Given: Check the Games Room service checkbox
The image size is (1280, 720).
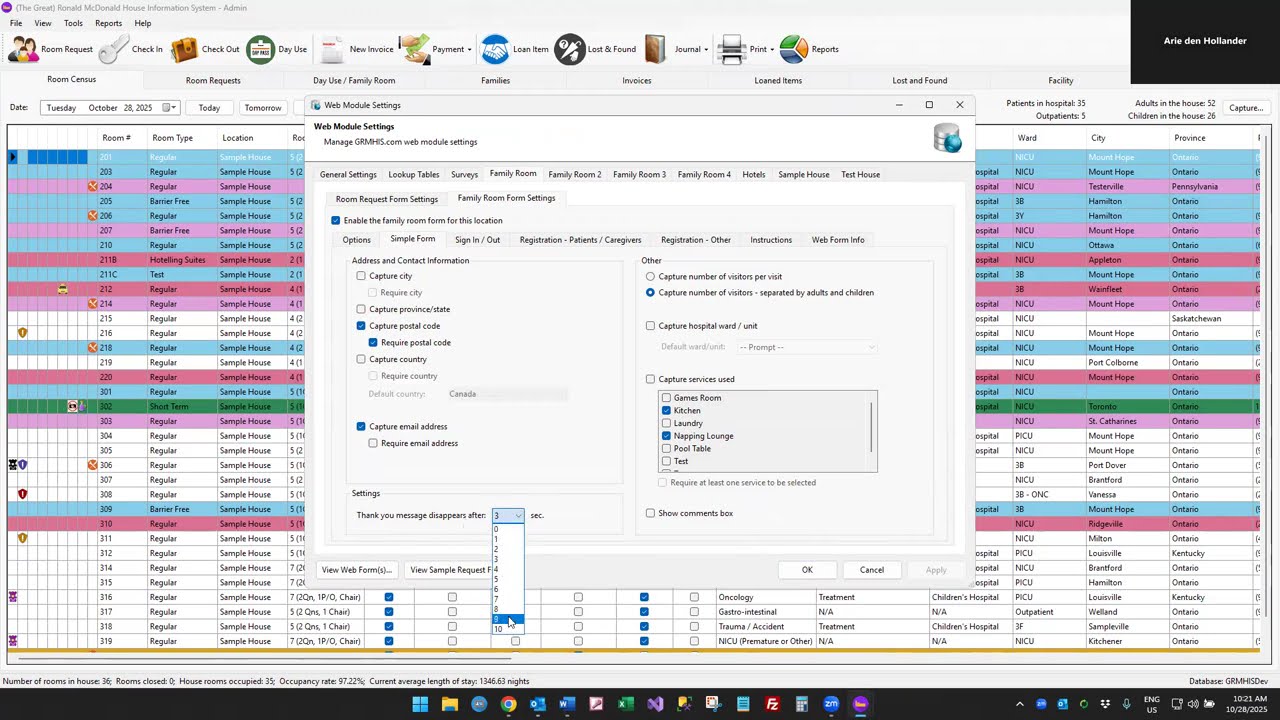Looking at the screenshot, I should click(667, 398).
